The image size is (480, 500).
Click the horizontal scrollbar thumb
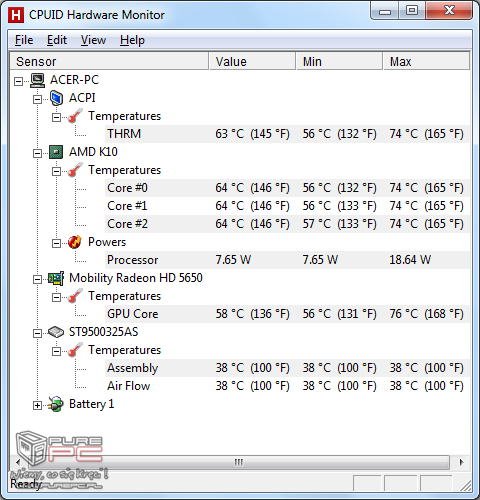click(x=238, y=462)
